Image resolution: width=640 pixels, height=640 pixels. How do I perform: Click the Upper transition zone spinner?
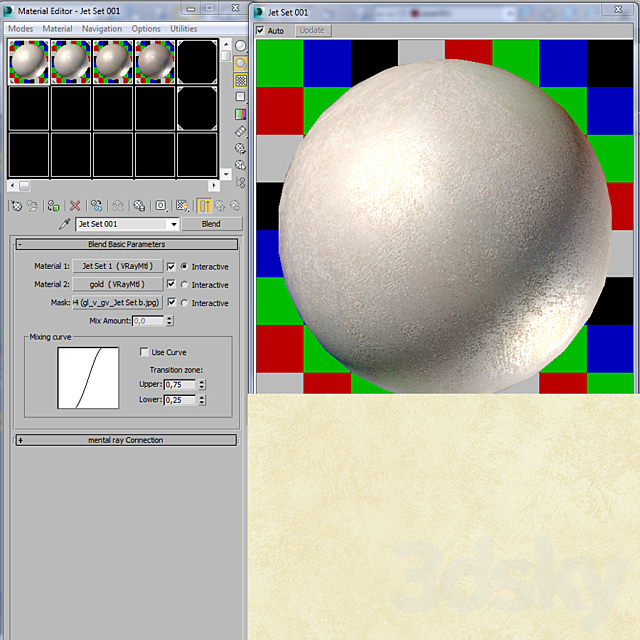click(202, 384)
